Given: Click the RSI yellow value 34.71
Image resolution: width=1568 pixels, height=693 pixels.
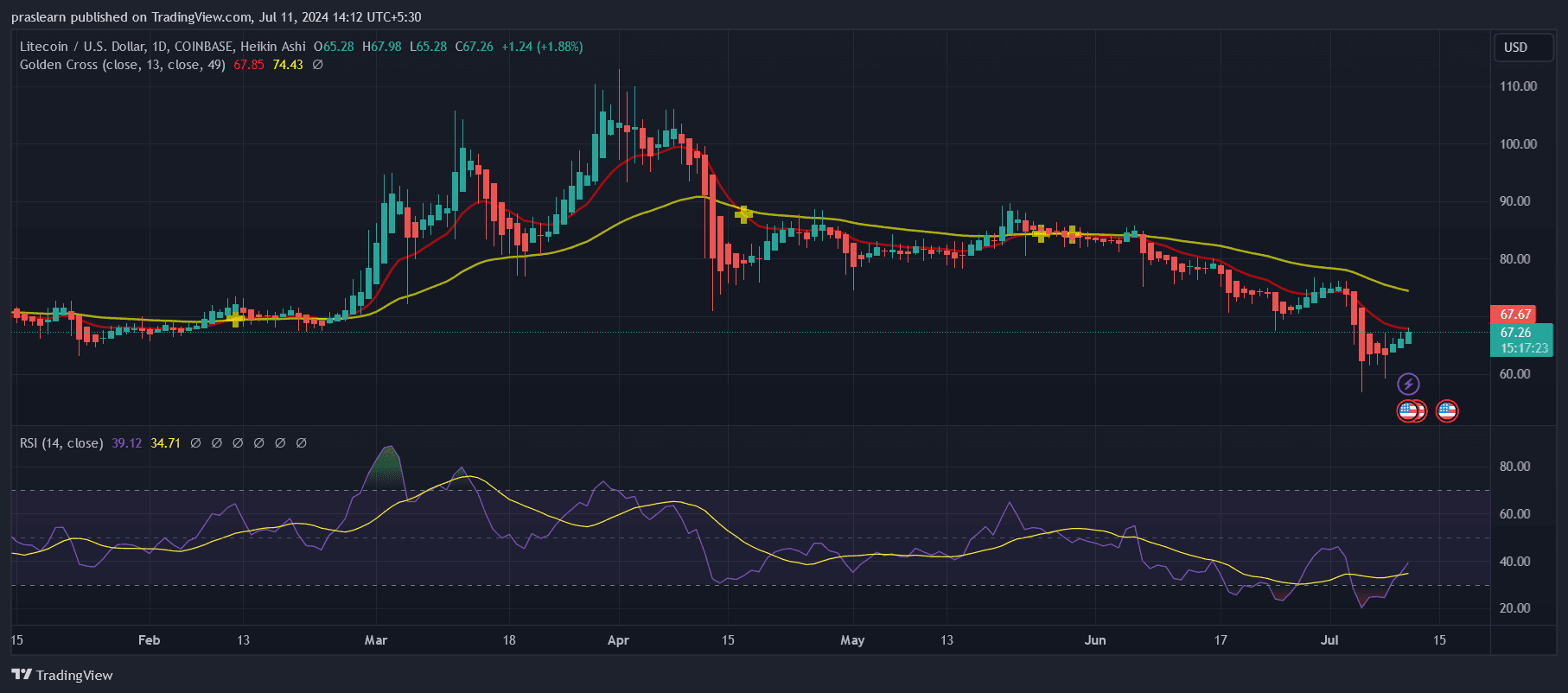Looking at the screenshot, I should click(x=166, y=443).
